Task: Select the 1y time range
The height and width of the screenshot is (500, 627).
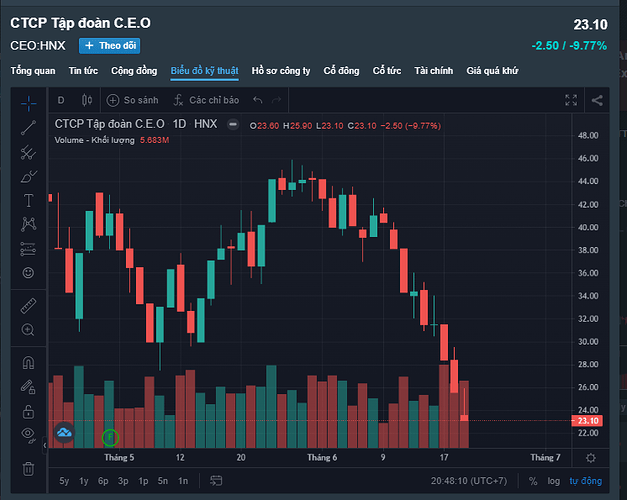Action: (84, 481)
